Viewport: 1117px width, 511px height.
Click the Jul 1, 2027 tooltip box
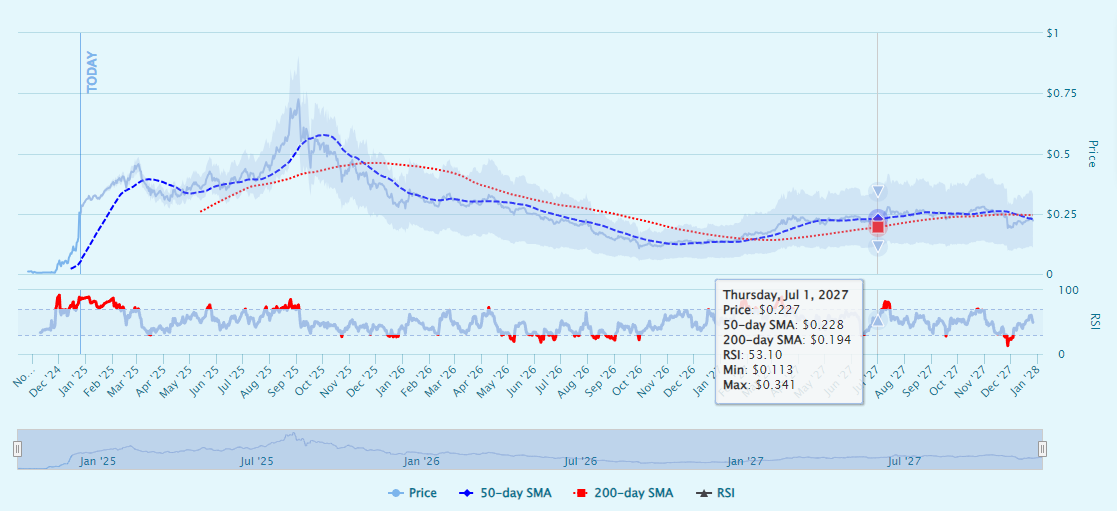pos(789,340)
